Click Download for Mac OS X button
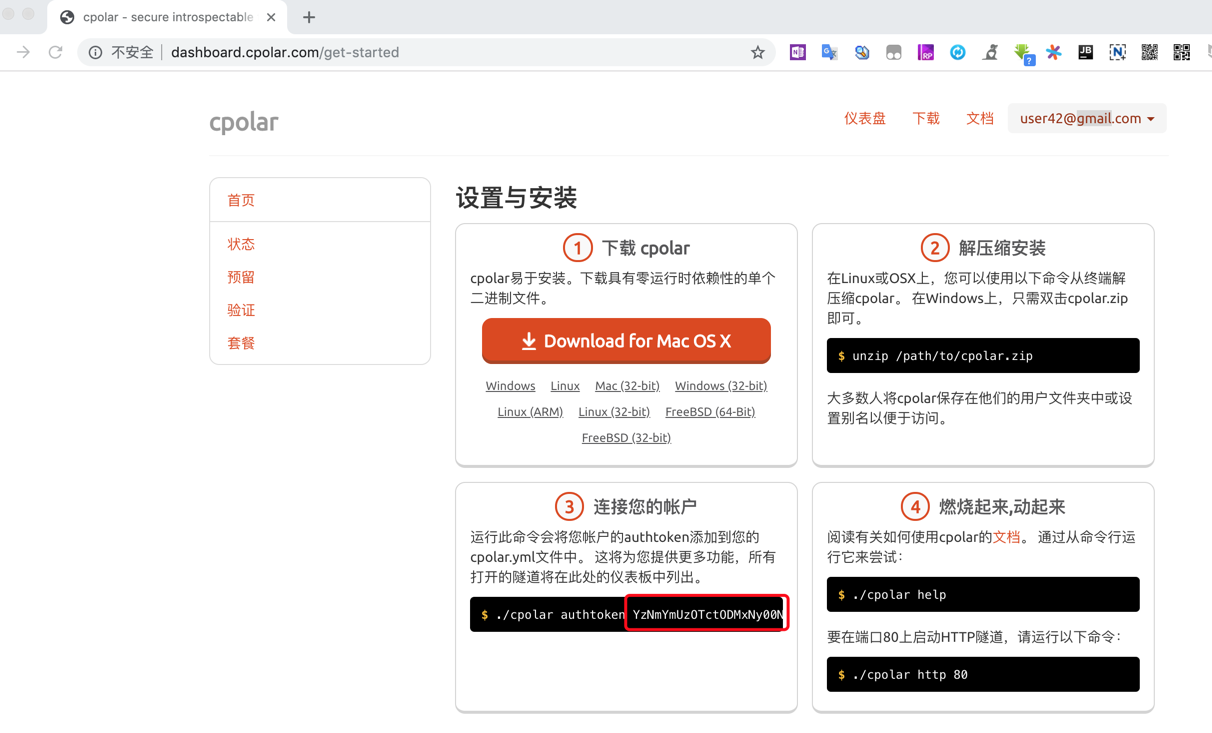This screenshot has width=1212, height=733. (x=626, y=341)
